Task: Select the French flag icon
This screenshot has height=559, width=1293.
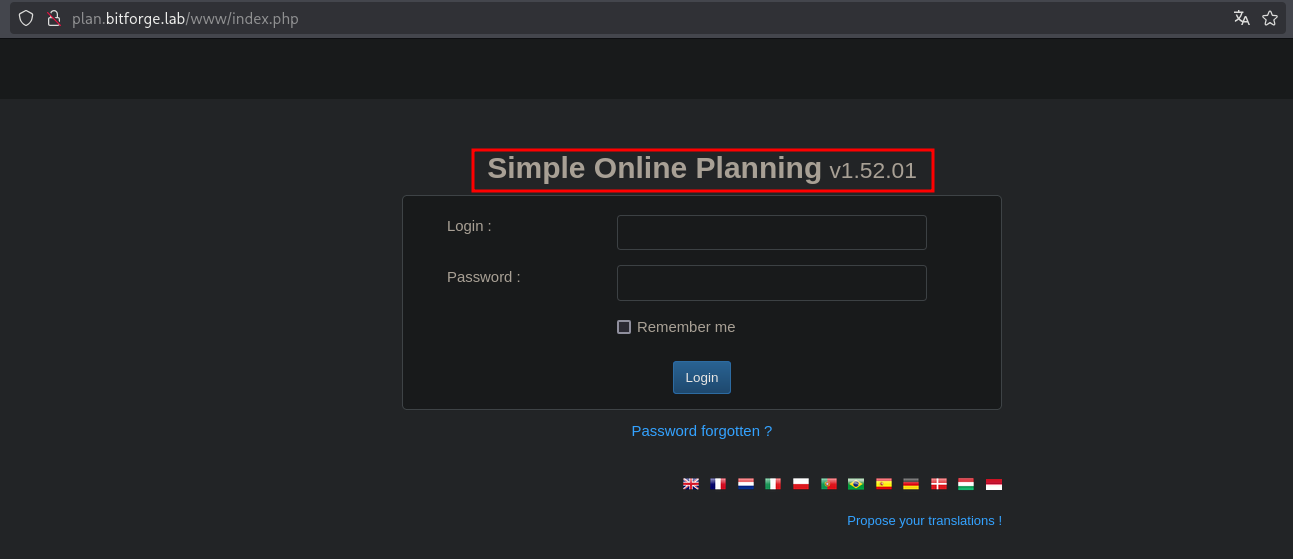Action: 718,484
